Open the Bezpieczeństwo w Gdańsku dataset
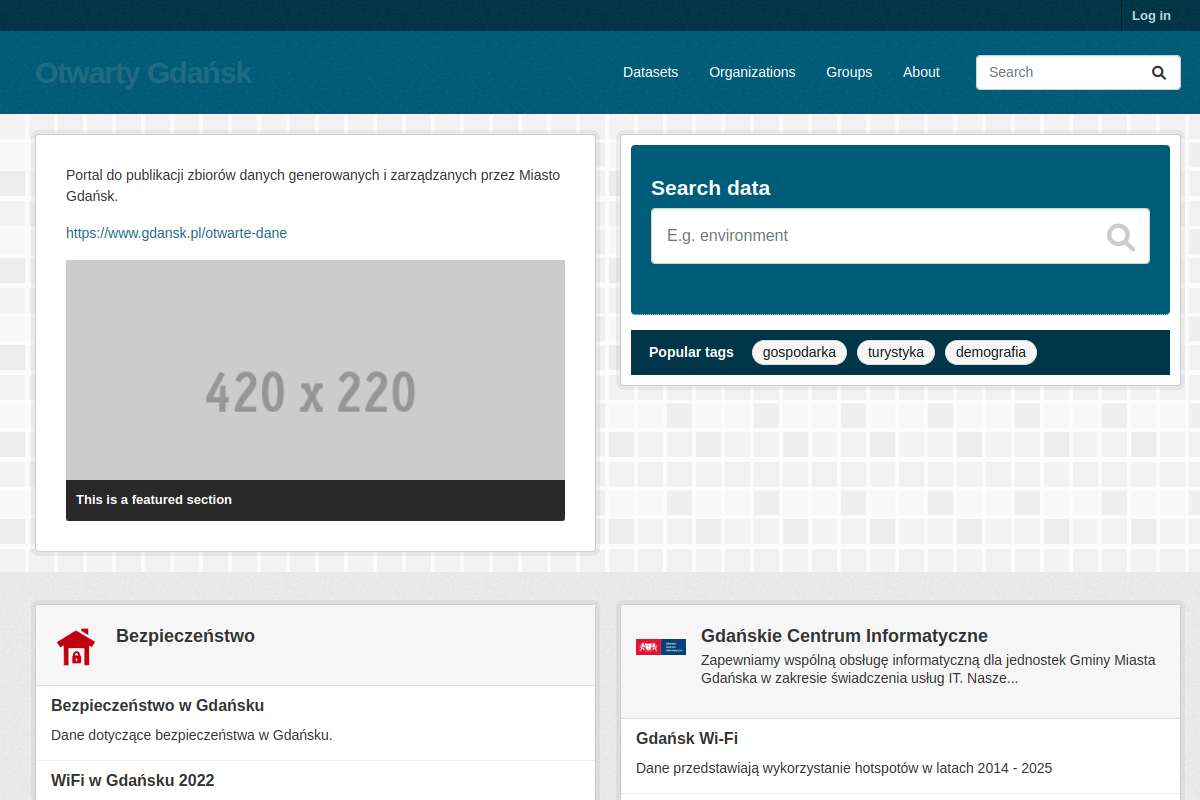The height and width of the screenshot is (800, 1200). tap(157, 705)
